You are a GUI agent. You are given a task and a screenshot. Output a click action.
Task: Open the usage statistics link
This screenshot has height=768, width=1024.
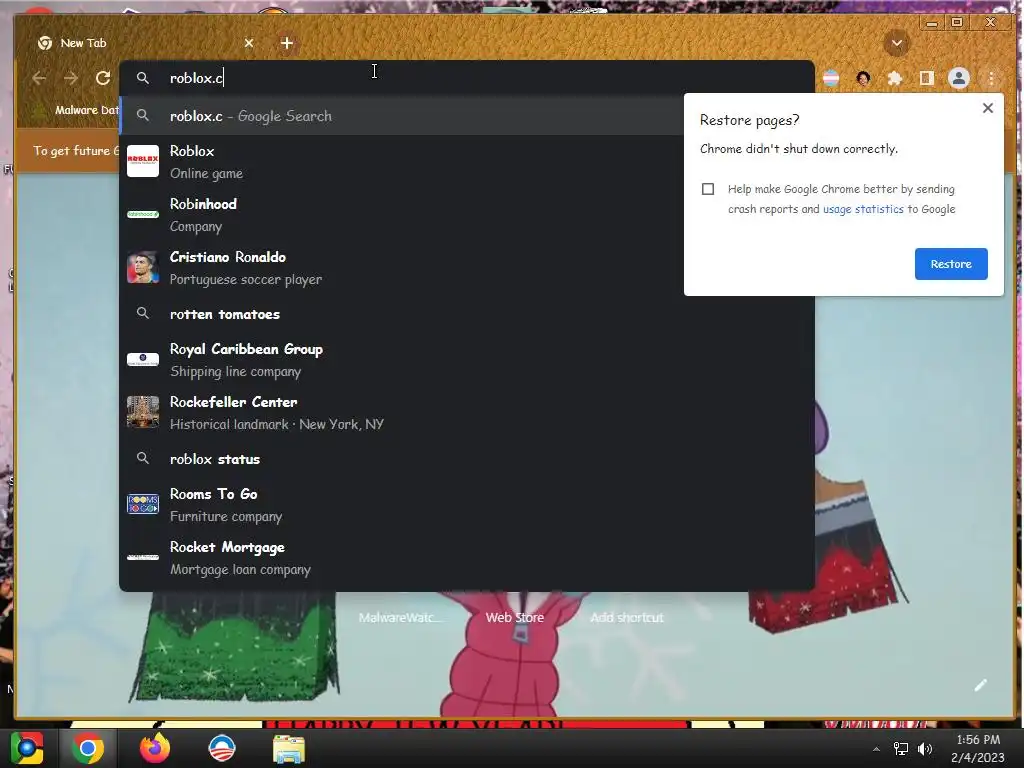863,209
